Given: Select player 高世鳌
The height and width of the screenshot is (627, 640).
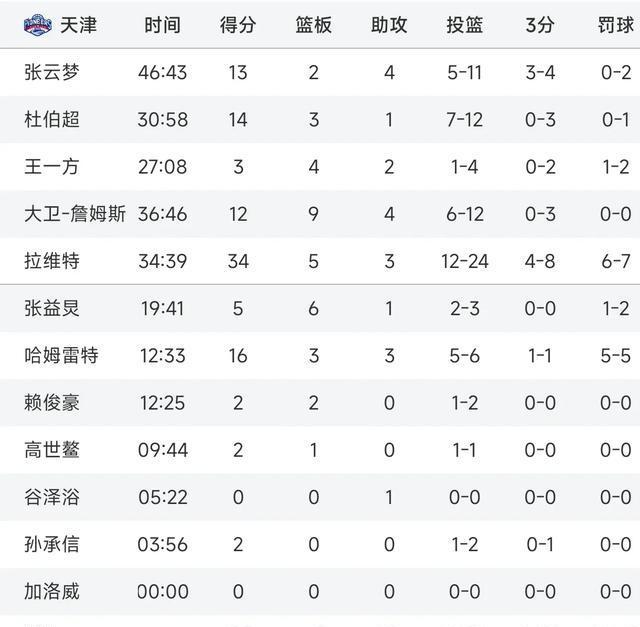Looking at the screenshot, I should click(x=52, y=450).
